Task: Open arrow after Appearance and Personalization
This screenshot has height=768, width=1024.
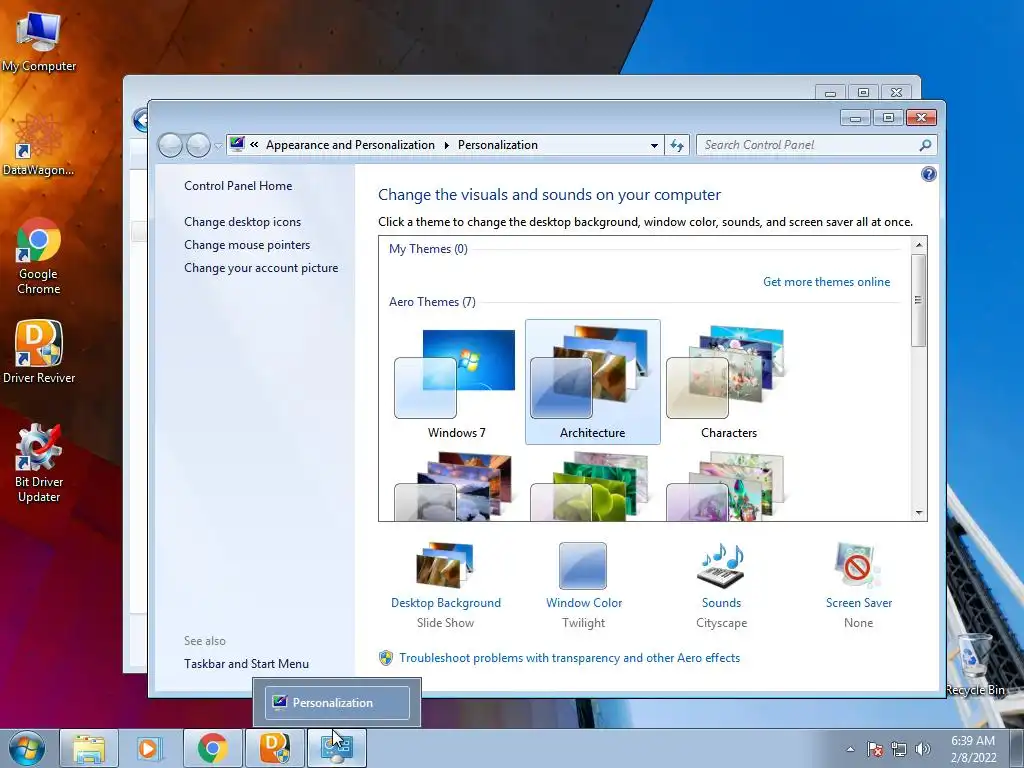Action: click(x=447, y=145)
